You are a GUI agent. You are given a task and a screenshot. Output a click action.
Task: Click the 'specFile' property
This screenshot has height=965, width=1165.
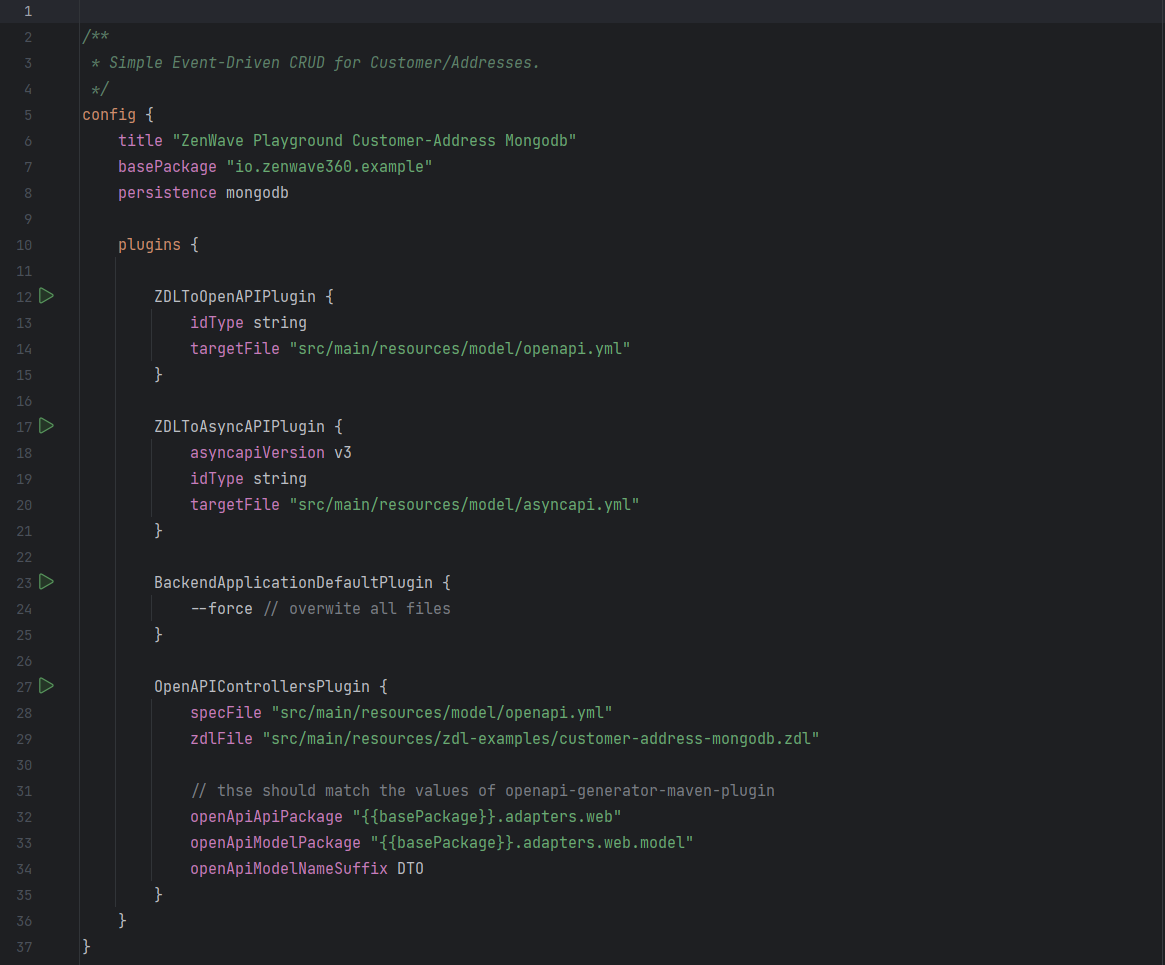[x=225, y=712]
